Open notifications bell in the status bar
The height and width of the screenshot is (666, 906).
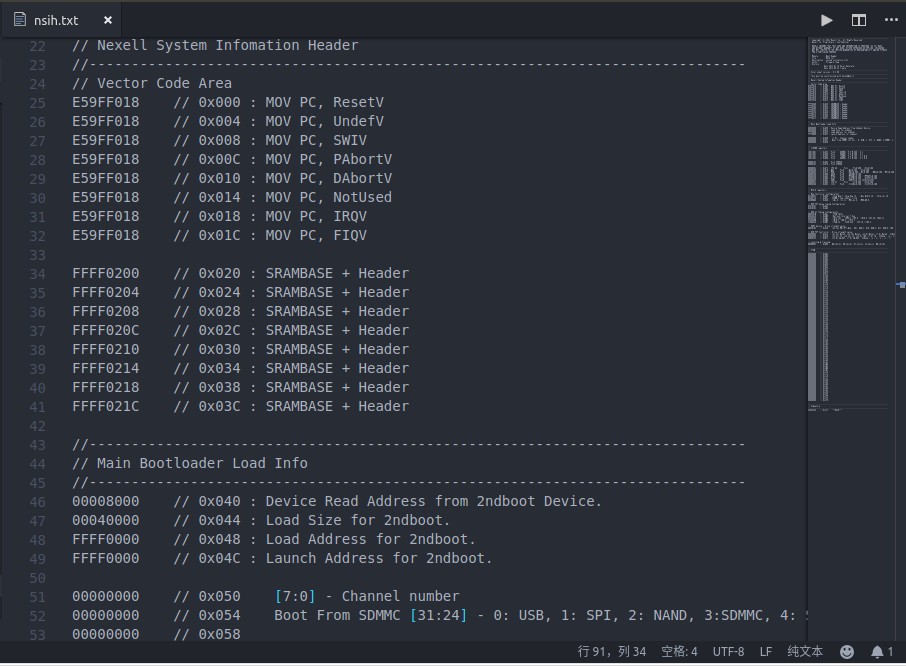[882, 652]
